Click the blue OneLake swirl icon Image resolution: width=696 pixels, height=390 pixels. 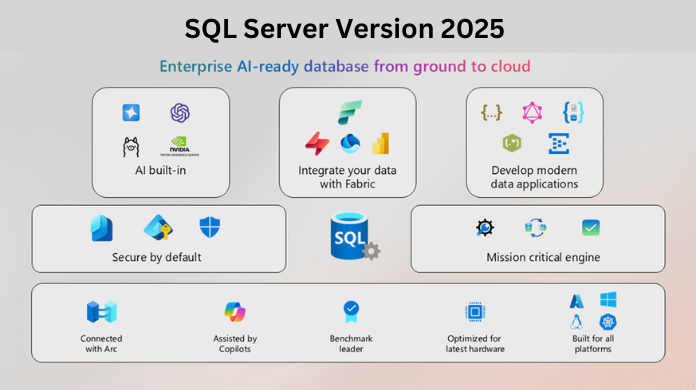point(350,143)
